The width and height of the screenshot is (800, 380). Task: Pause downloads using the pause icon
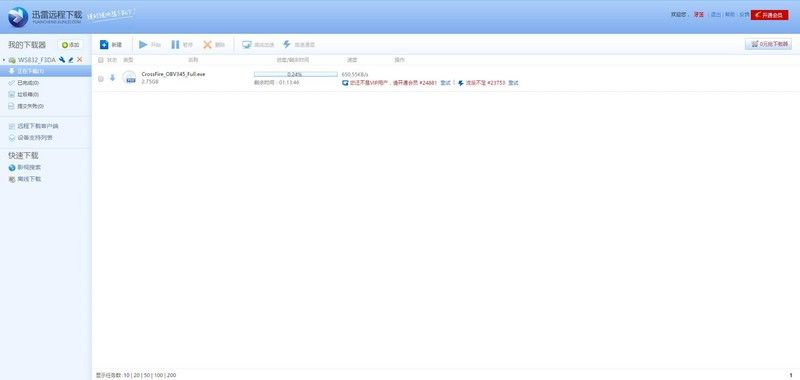click(x=175, y=45)
